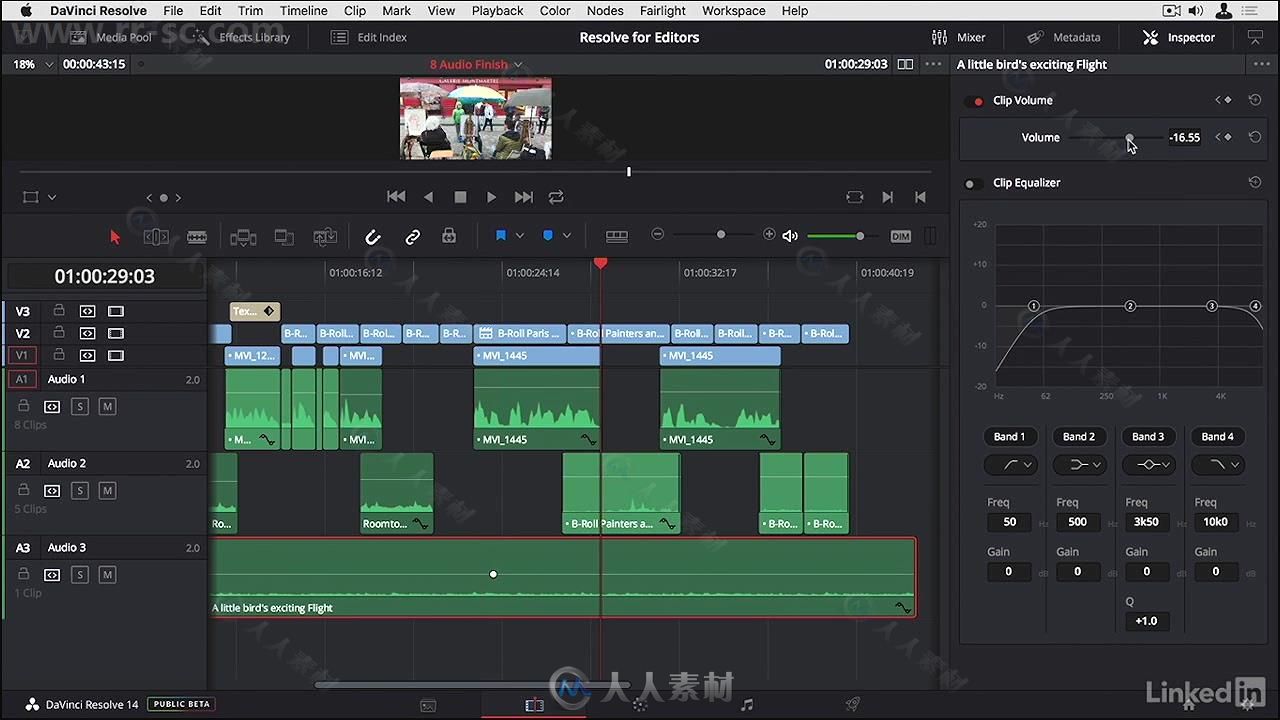Adjust the green monitor volume slider
The width and height of the screenshot is (1280, 720).
click(859, 236)
